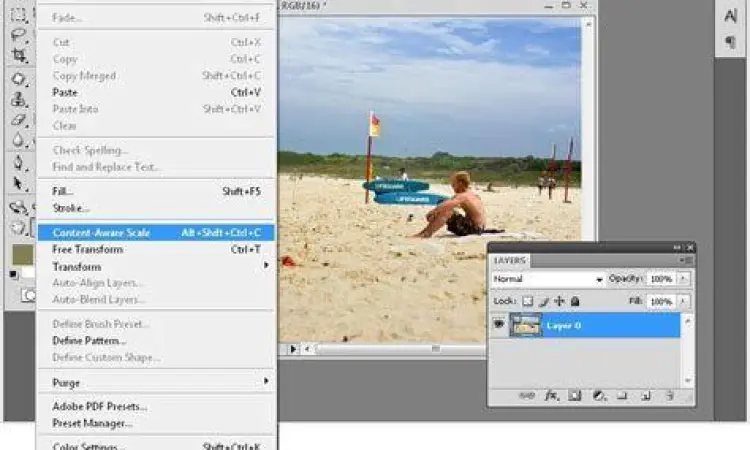Open document status bar arrow menu
The width and height of the screenshot is (750, 450).
(293, 349)
